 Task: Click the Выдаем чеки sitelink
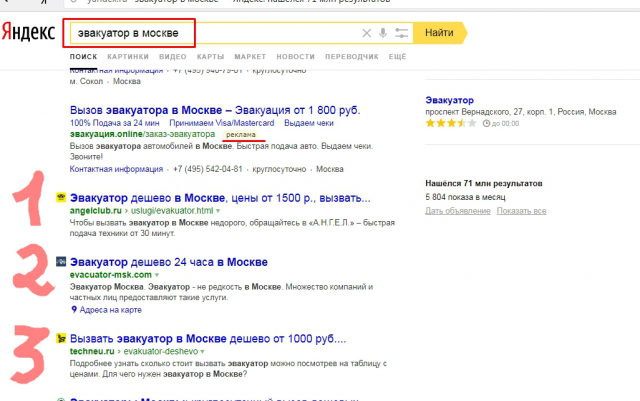pos(309,123)
